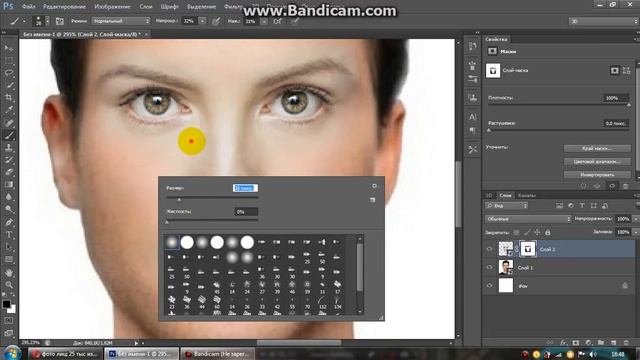Click the Windows Start button
Viewport: 640px width, 360px height.
click(x=12, y=353)
